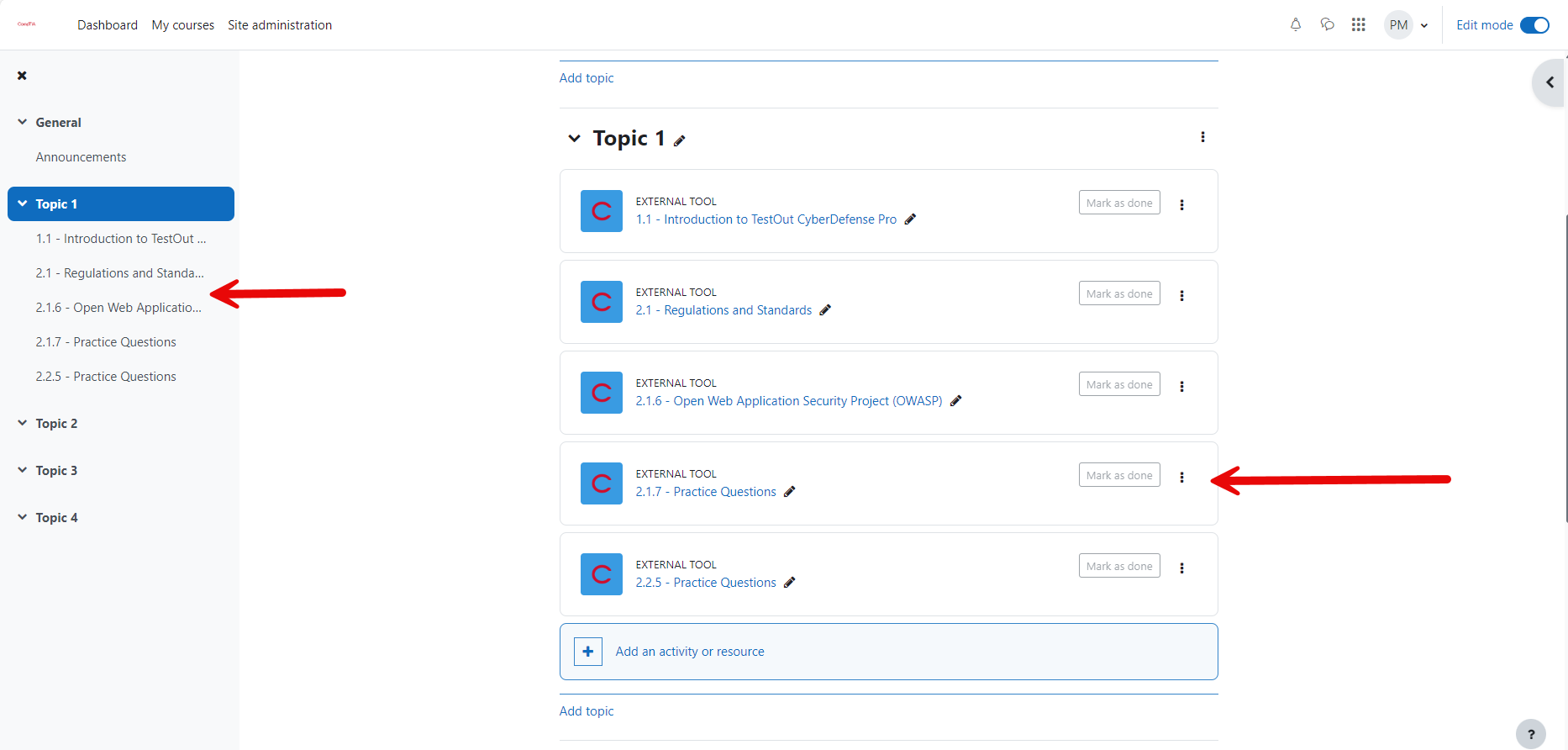Edit title of 1.1 Introduction to TestOut
Image resolution: width=1568 pixels, height=750 pixels.
coord(910,219)
